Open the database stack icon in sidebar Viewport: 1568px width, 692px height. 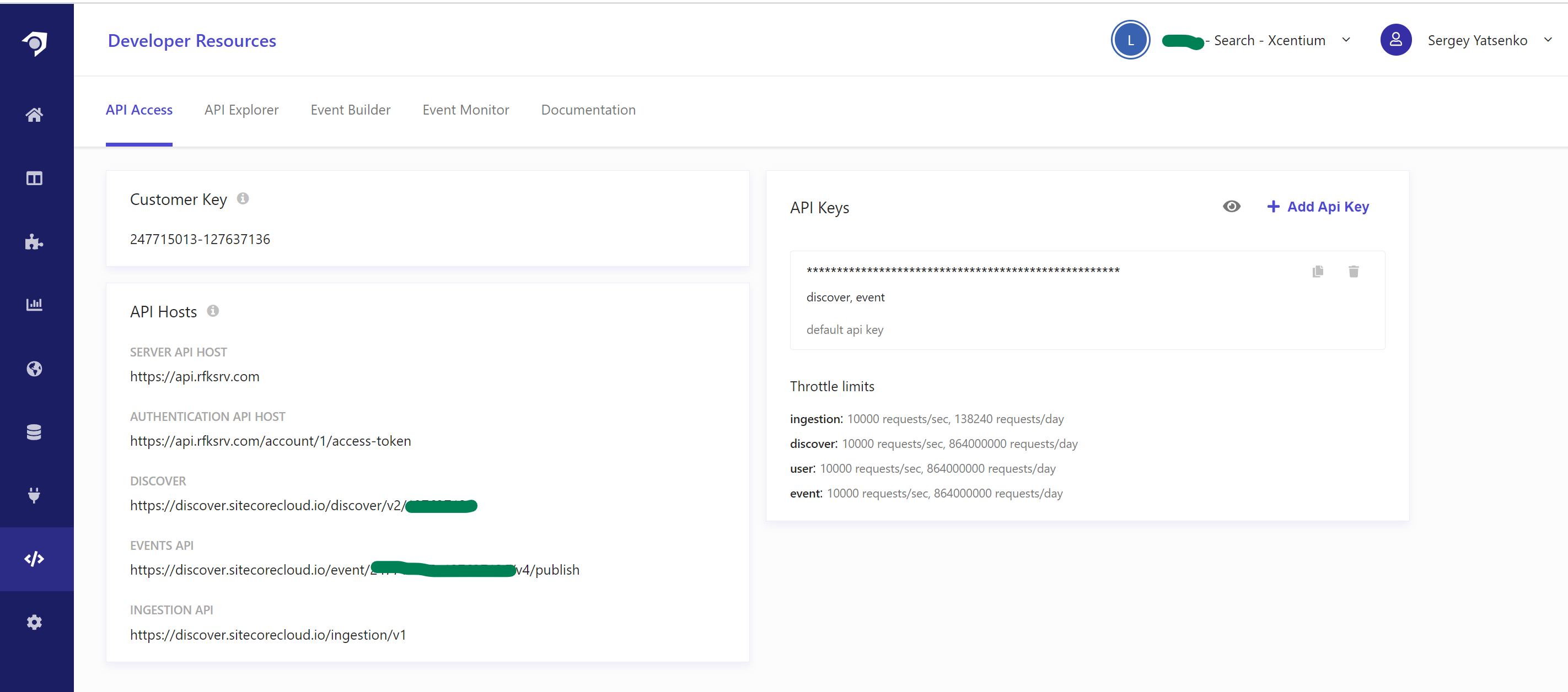tap(34, 432)
